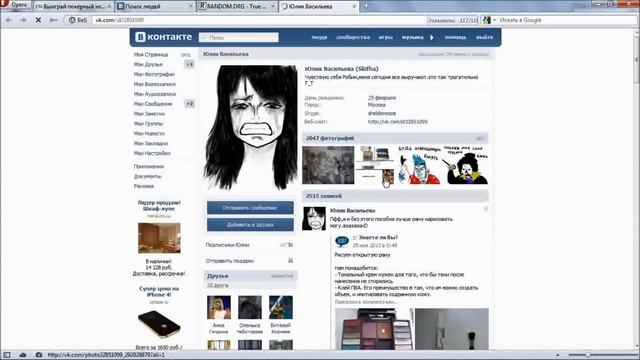Open Мои Друзья in sidebar
The width and height of the screenshot is (640, 360).
point(148,64)
